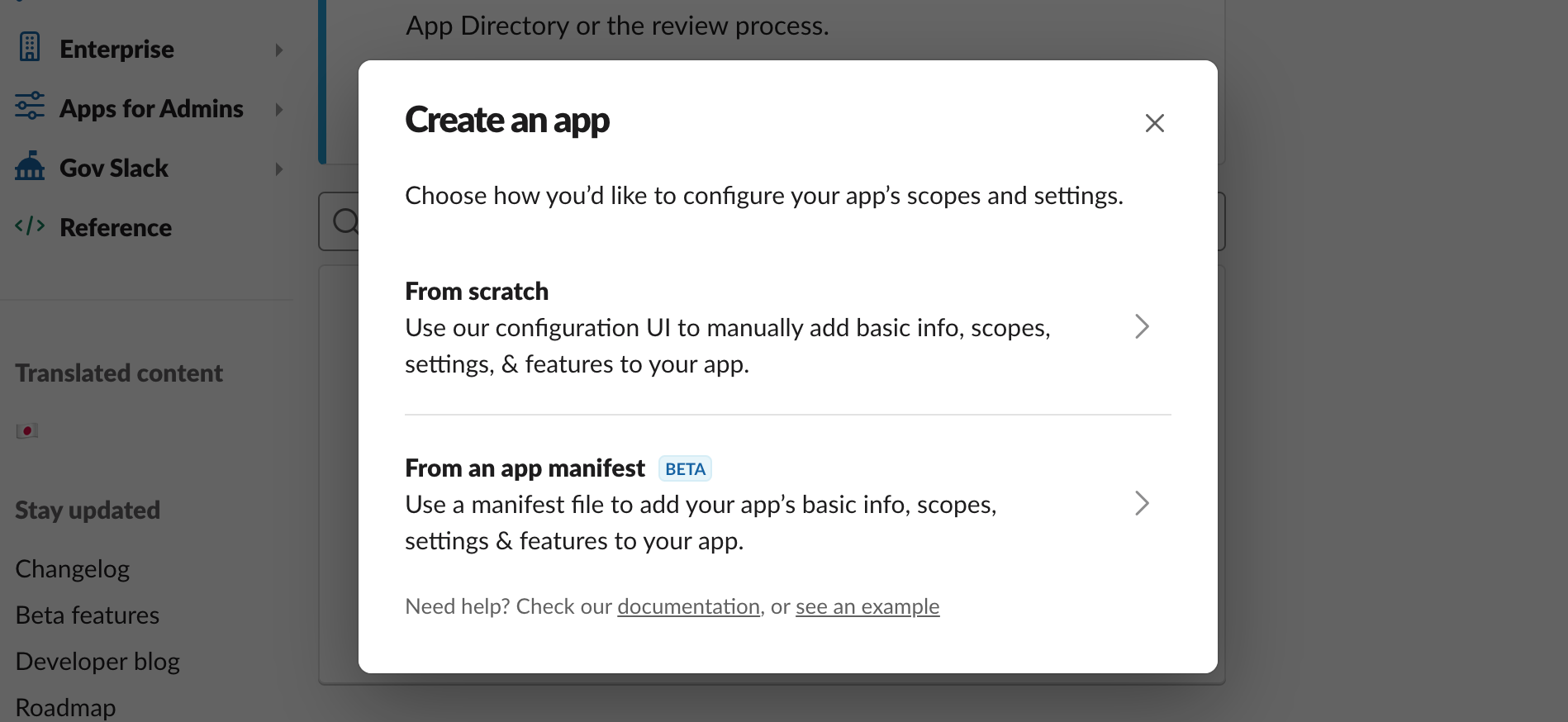Click the Reference code brackets icon
This screenshot has width=1568, height=722.
tap(30, 226)
